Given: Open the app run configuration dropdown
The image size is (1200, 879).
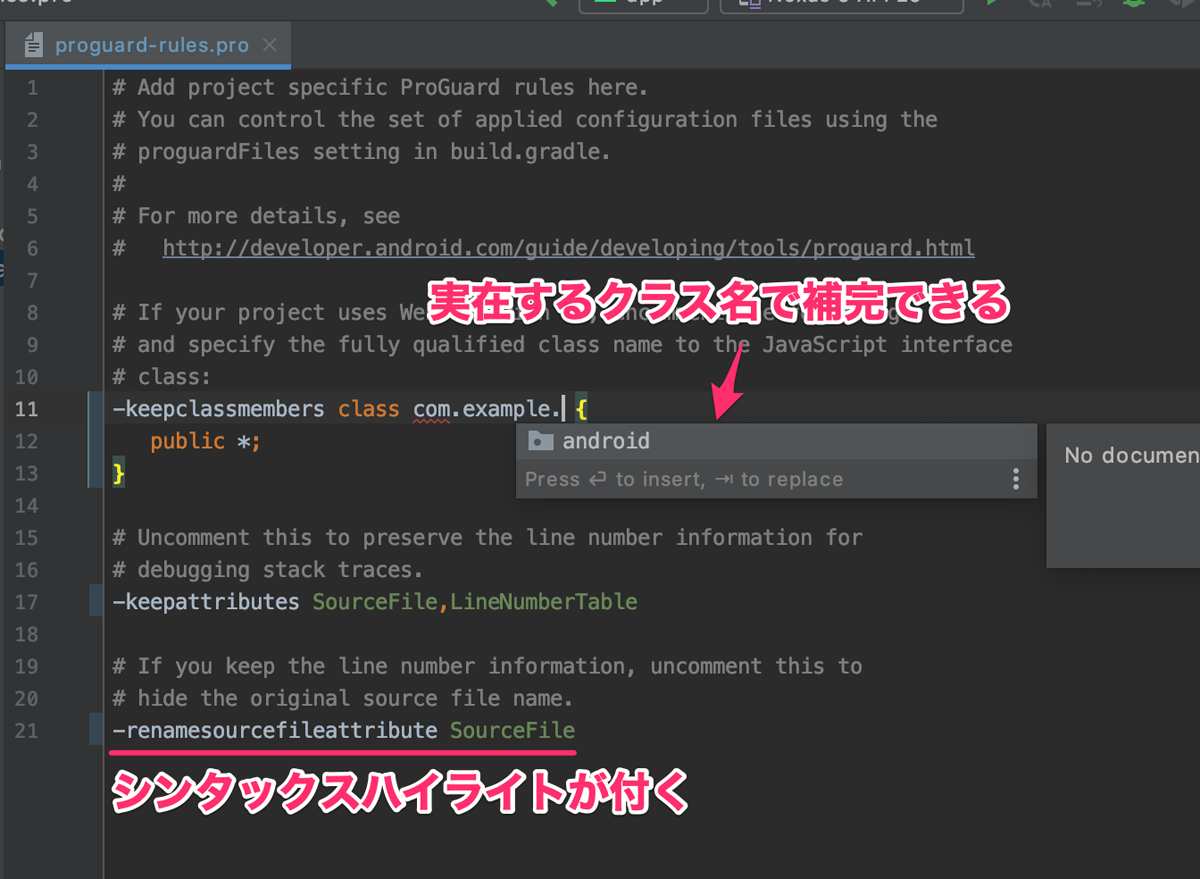Looking at the screenshot, I should pos(643,4).
